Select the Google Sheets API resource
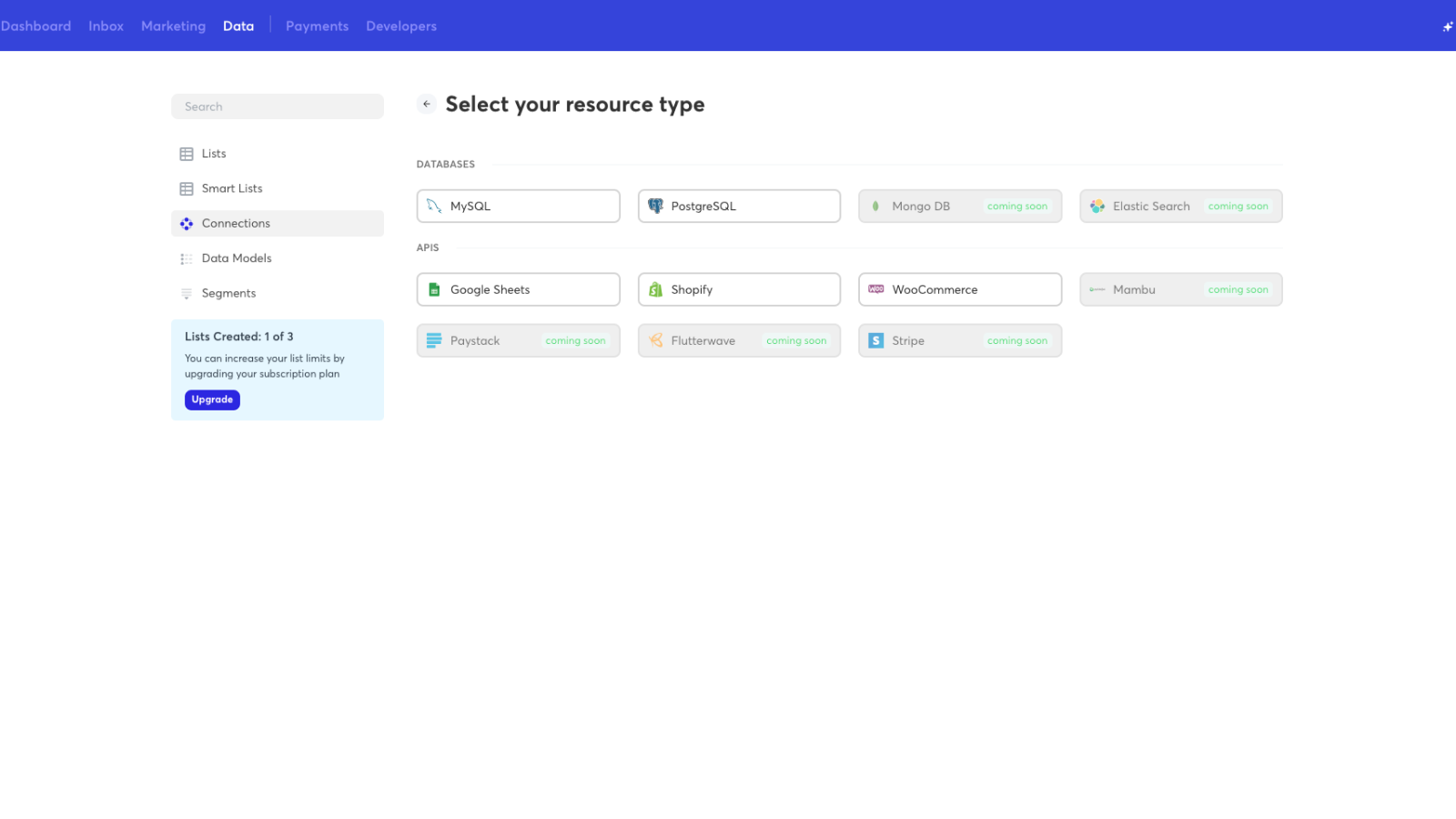 pos(518,290)
